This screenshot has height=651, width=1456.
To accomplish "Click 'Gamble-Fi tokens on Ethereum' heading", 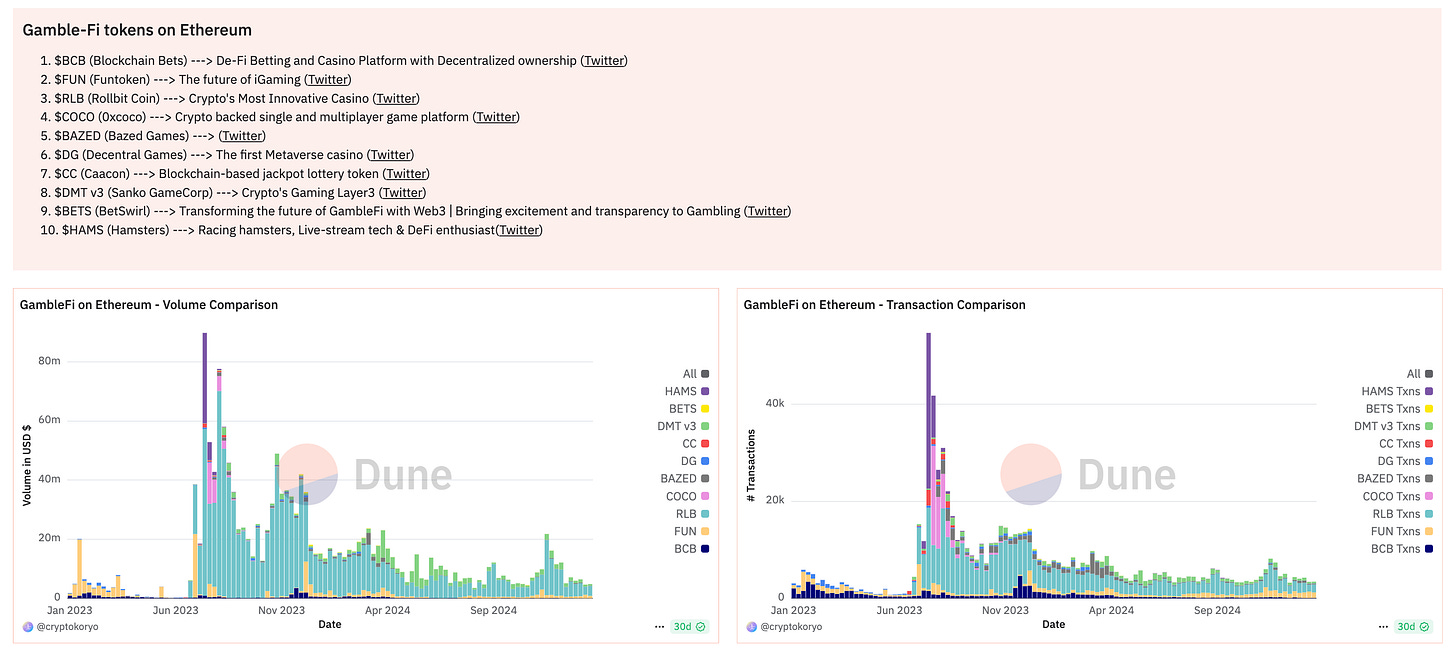I will point(137,30).
